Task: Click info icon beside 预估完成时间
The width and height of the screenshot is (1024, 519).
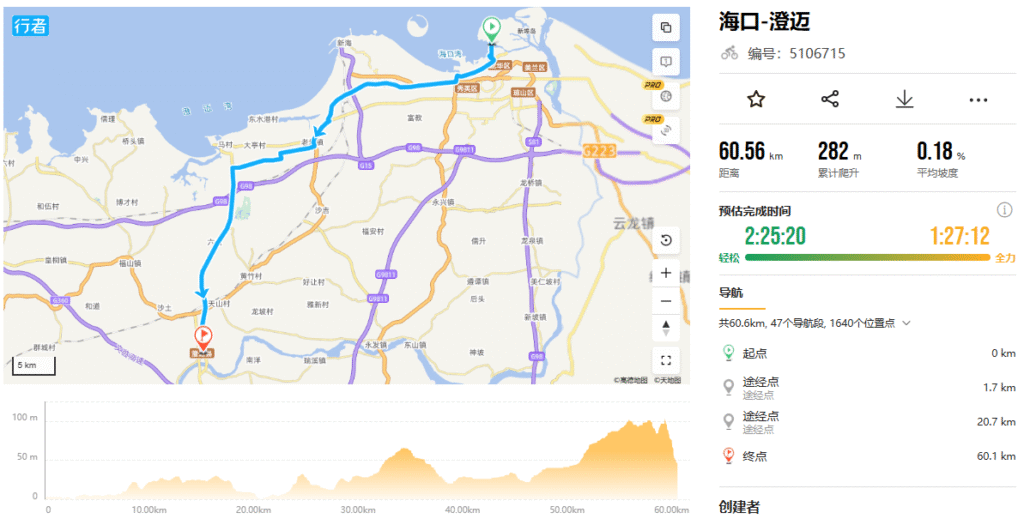Action: 1004,210
